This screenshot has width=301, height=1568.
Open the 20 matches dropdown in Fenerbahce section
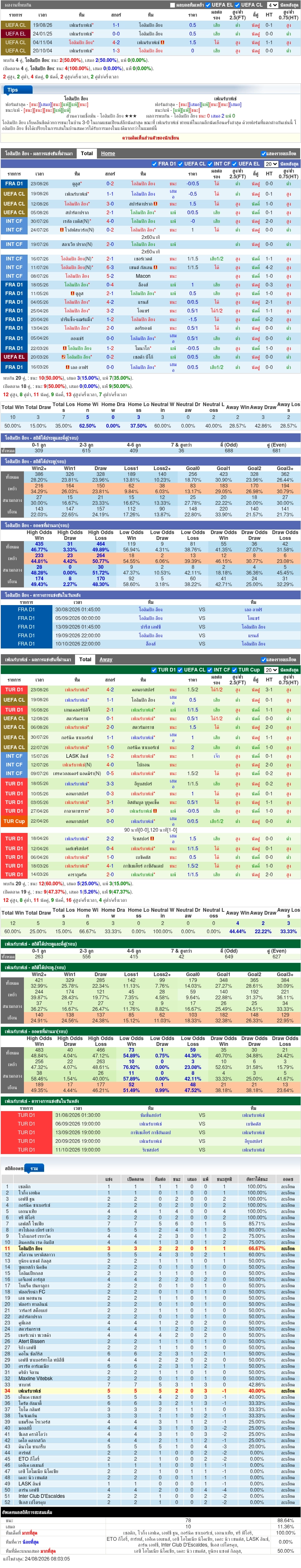[271, 669]
